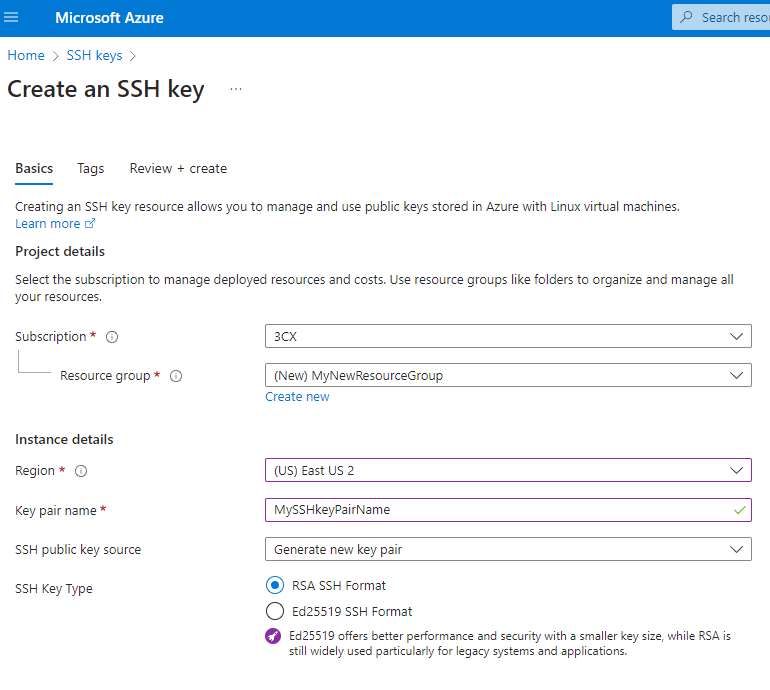Go to Review + create tab

178,169
